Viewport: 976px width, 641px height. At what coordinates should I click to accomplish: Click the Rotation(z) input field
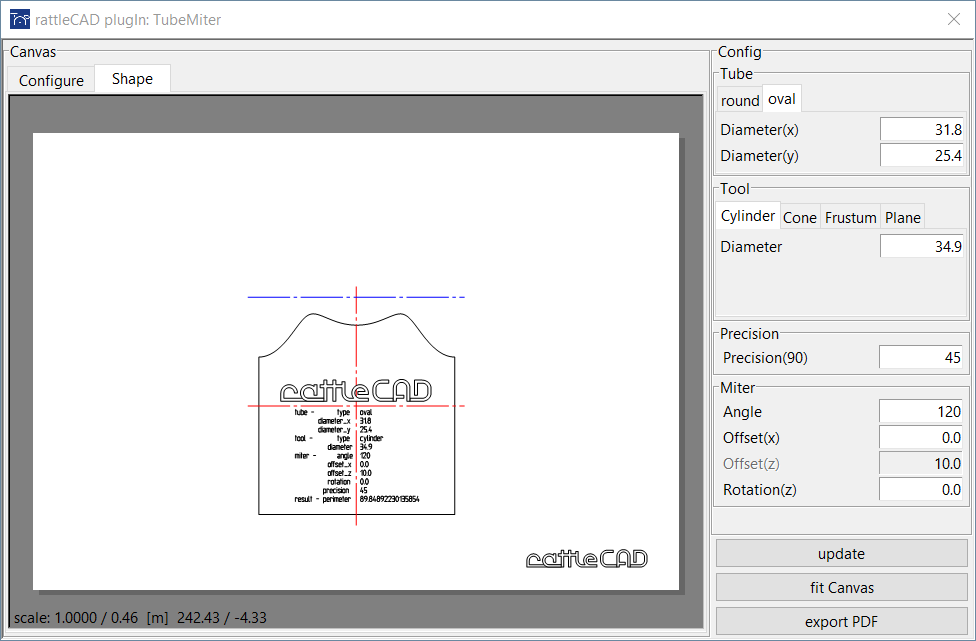921,490
